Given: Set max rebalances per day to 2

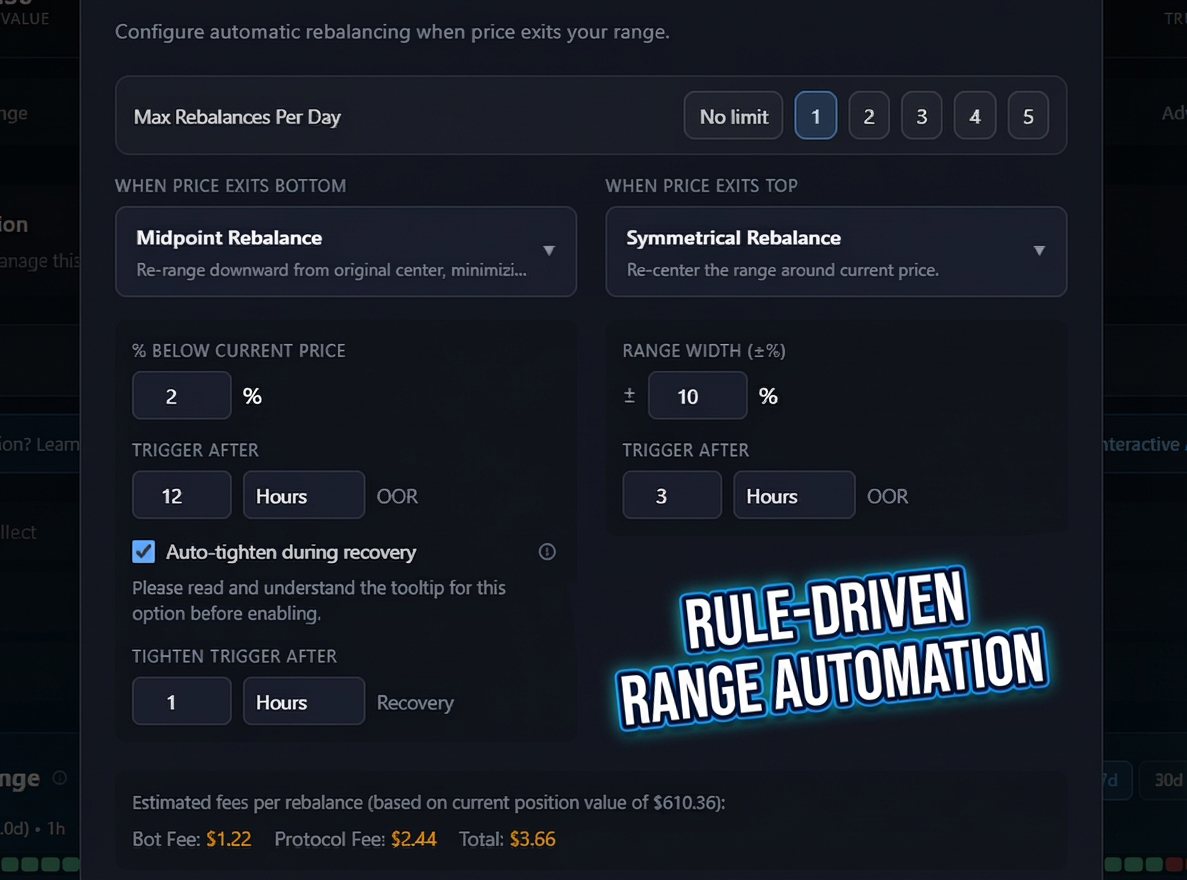Looking at the screenshot, I should (x=868, y=116).
